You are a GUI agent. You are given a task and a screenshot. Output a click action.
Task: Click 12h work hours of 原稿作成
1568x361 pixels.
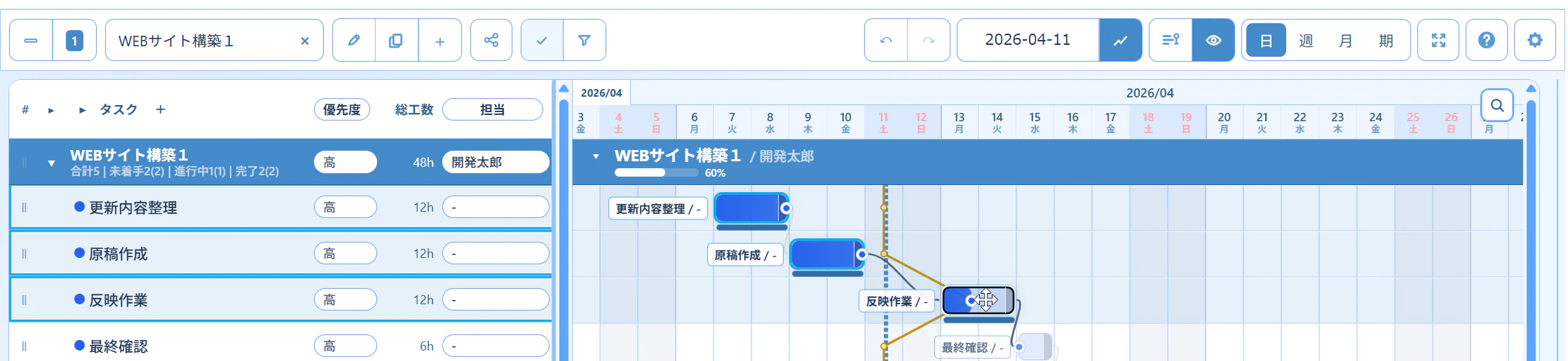click(x=423, y=254)
